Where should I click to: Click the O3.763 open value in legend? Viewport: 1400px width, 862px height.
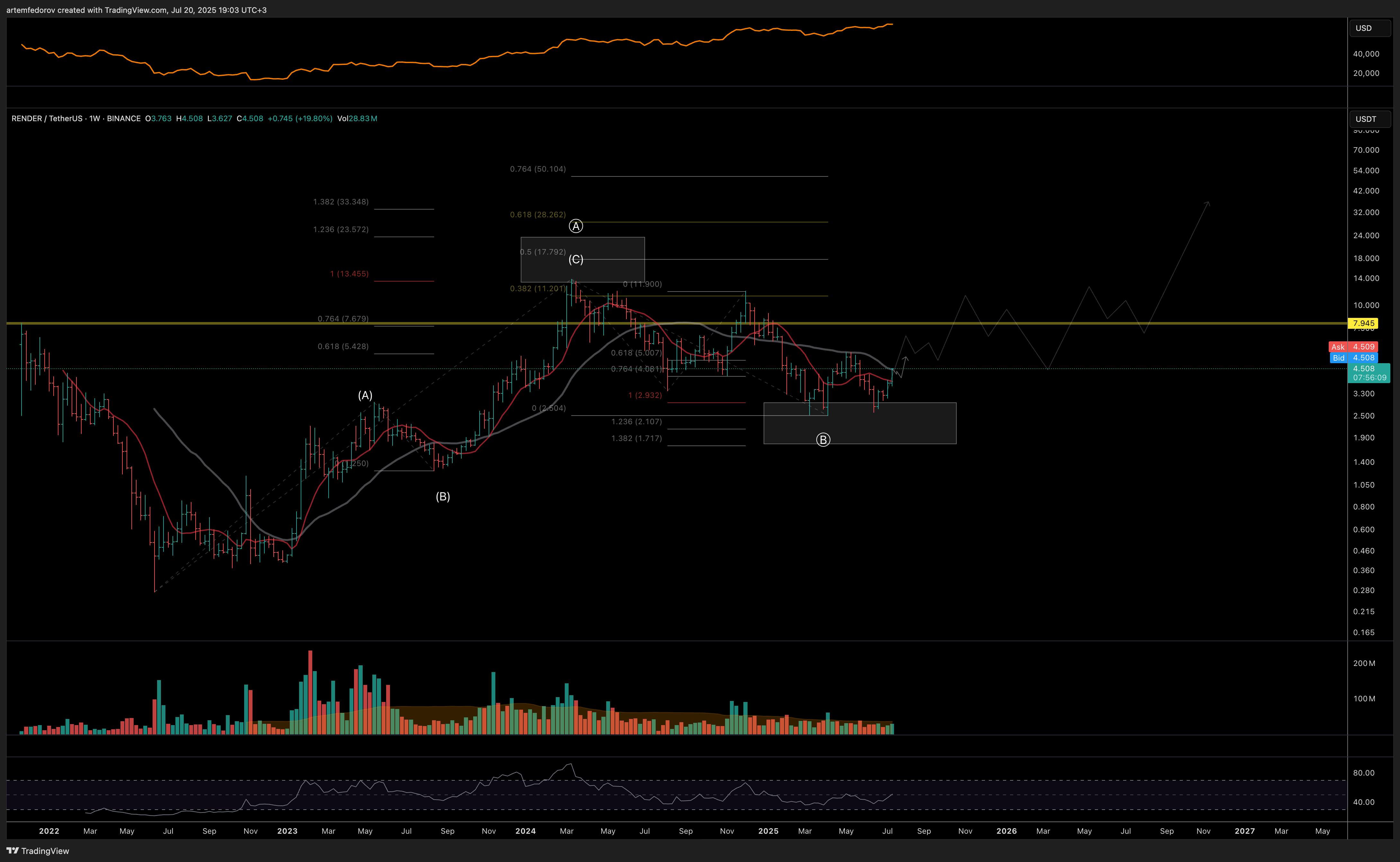point(158,119)
